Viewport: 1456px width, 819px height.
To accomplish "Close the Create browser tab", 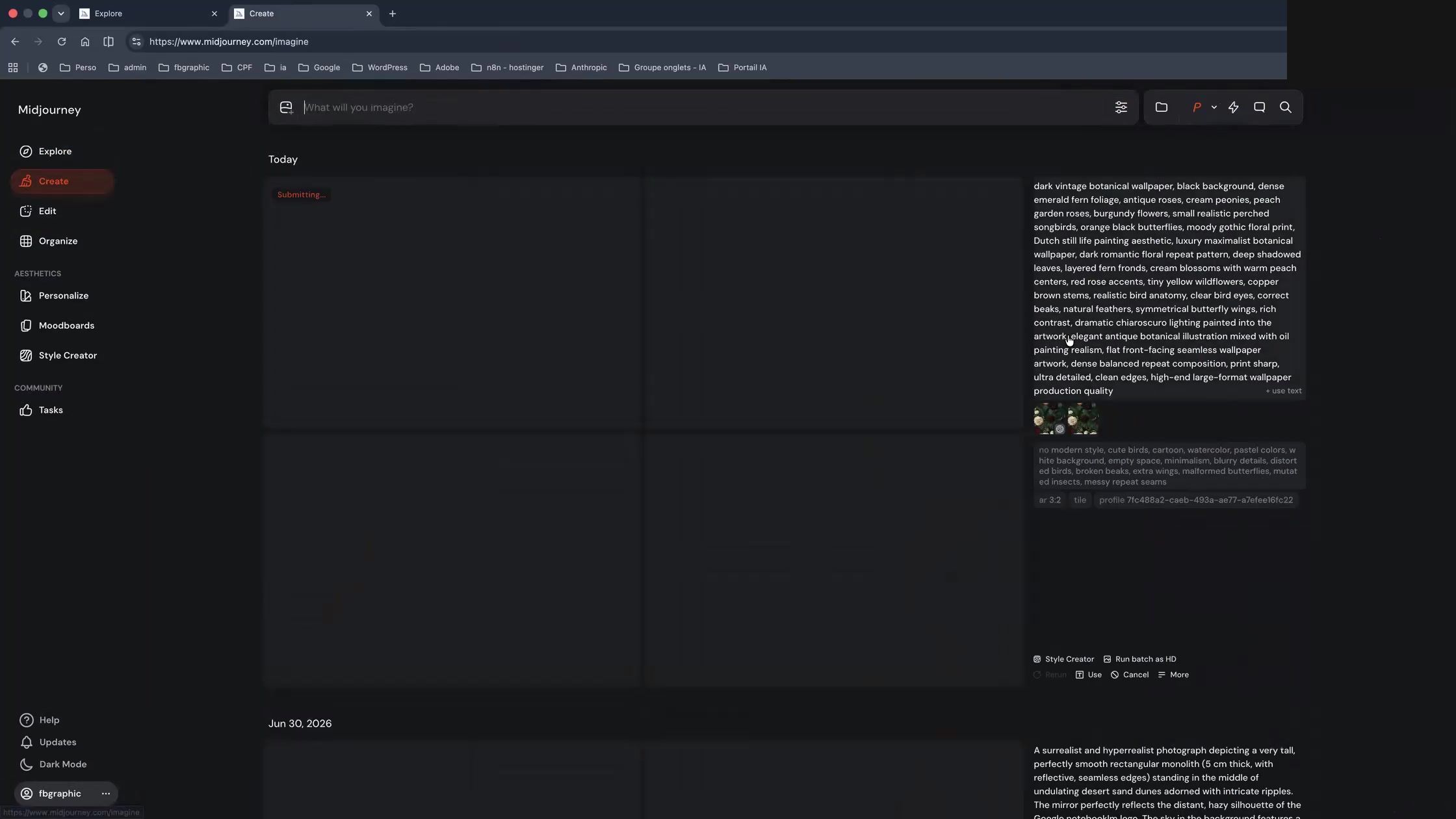I will (369, 14).
